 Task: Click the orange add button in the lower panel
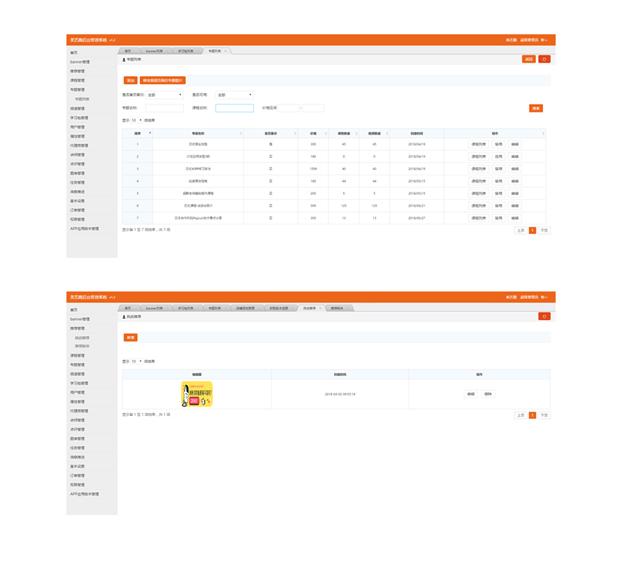(130, 338)
